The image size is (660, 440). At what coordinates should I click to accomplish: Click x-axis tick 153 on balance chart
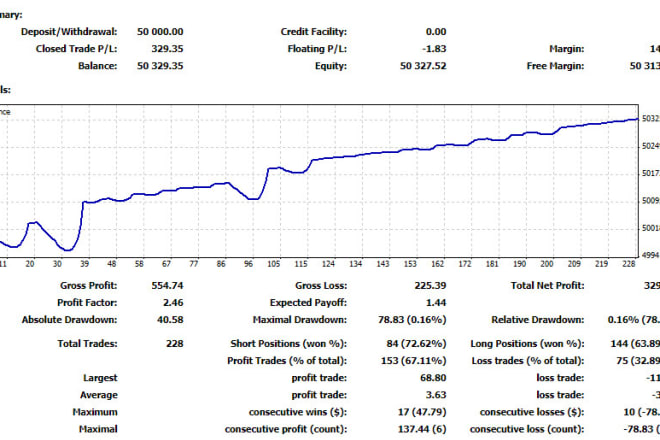(410, 264)
